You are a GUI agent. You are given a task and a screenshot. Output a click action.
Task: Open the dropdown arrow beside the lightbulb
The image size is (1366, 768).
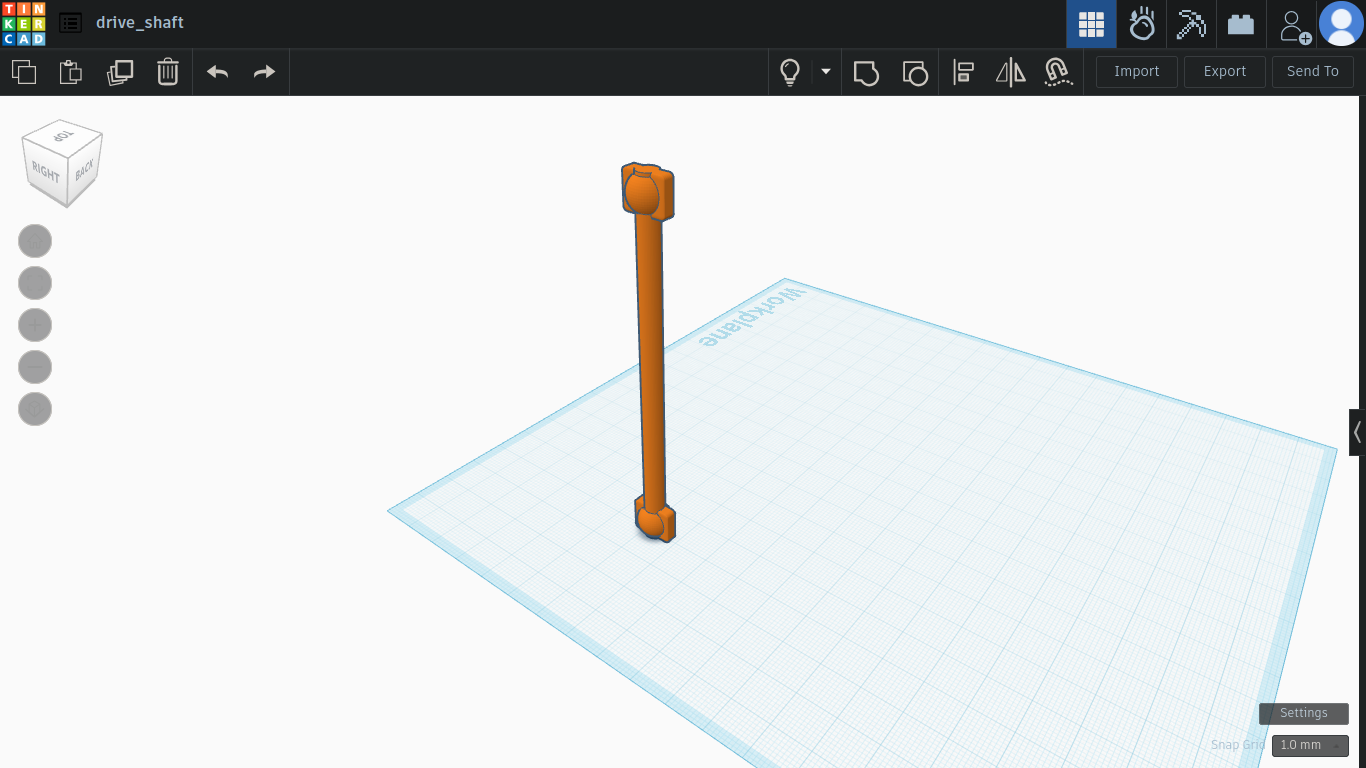tap(826, 71)
